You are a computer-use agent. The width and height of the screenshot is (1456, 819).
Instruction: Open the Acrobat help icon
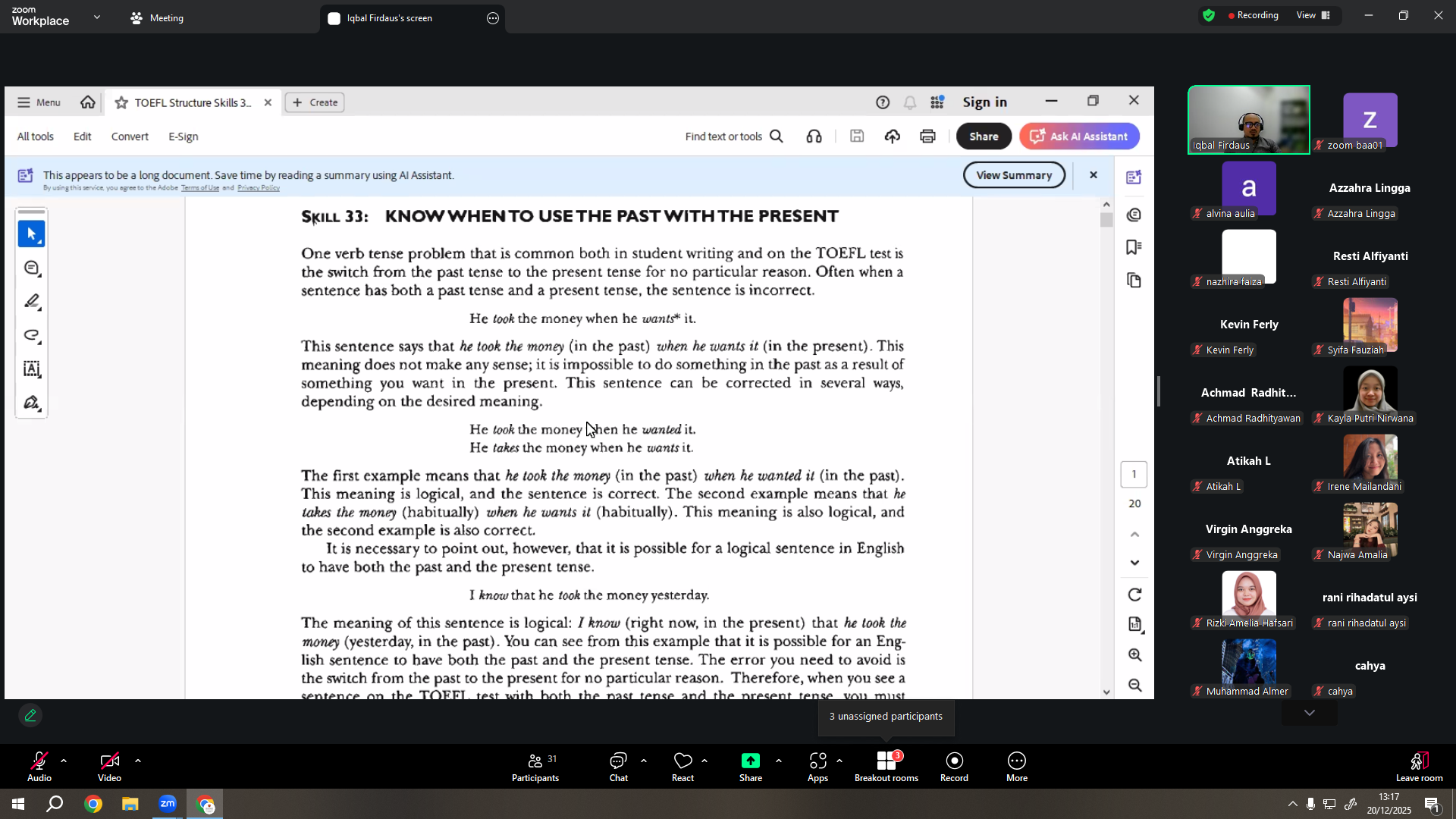(883, 102)
